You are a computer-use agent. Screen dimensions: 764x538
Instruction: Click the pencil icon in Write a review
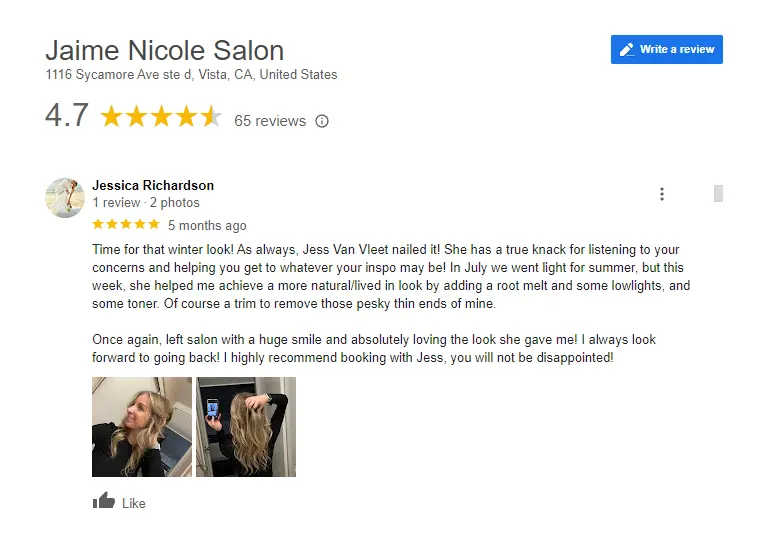(x=627, y=50)
